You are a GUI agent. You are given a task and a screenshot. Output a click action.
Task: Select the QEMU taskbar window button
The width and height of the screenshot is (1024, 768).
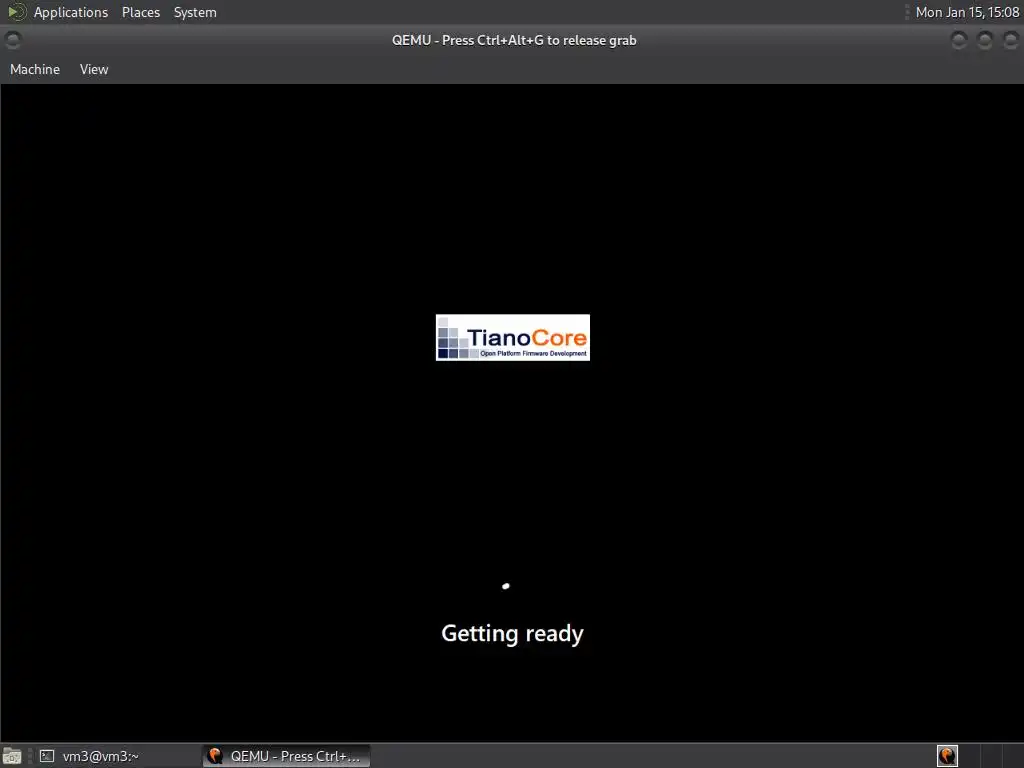pos(286,756)
